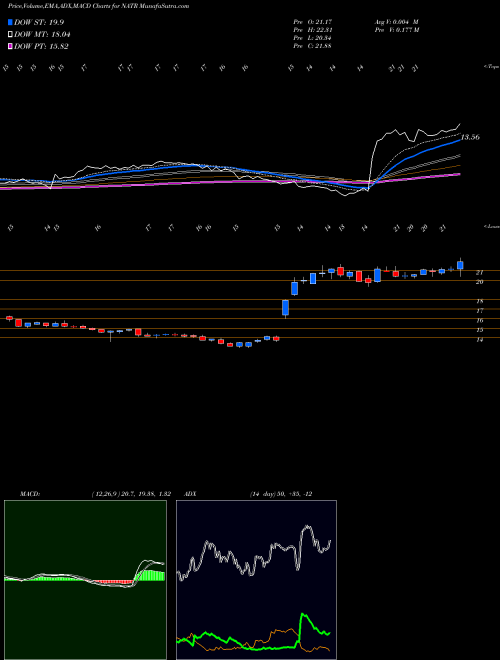The image size is (500, 660).
Task: Click the MACD (12,26,9) values text
Action: click(131, 494)
